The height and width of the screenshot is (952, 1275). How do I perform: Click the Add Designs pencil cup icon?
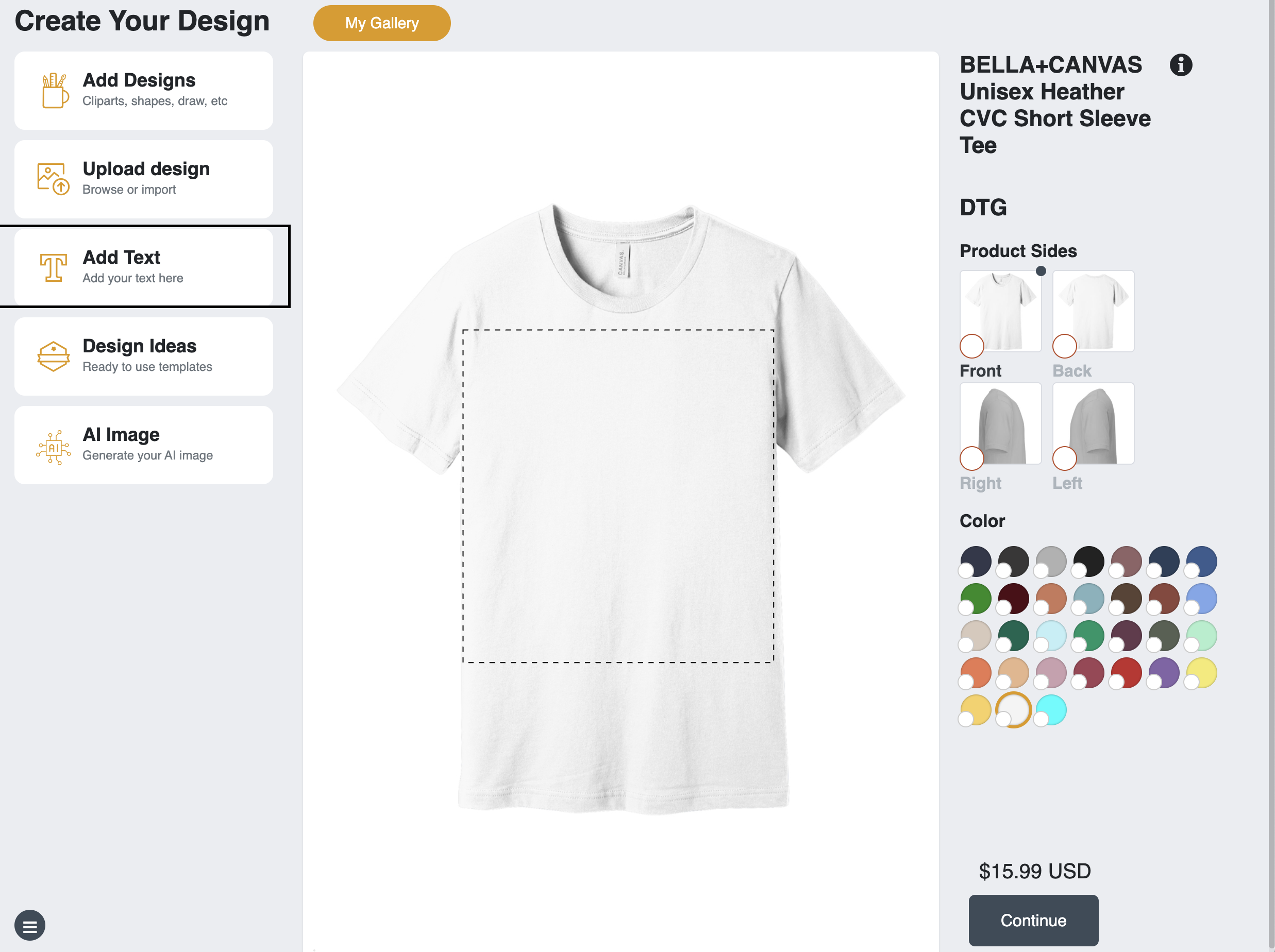point(55,91)
